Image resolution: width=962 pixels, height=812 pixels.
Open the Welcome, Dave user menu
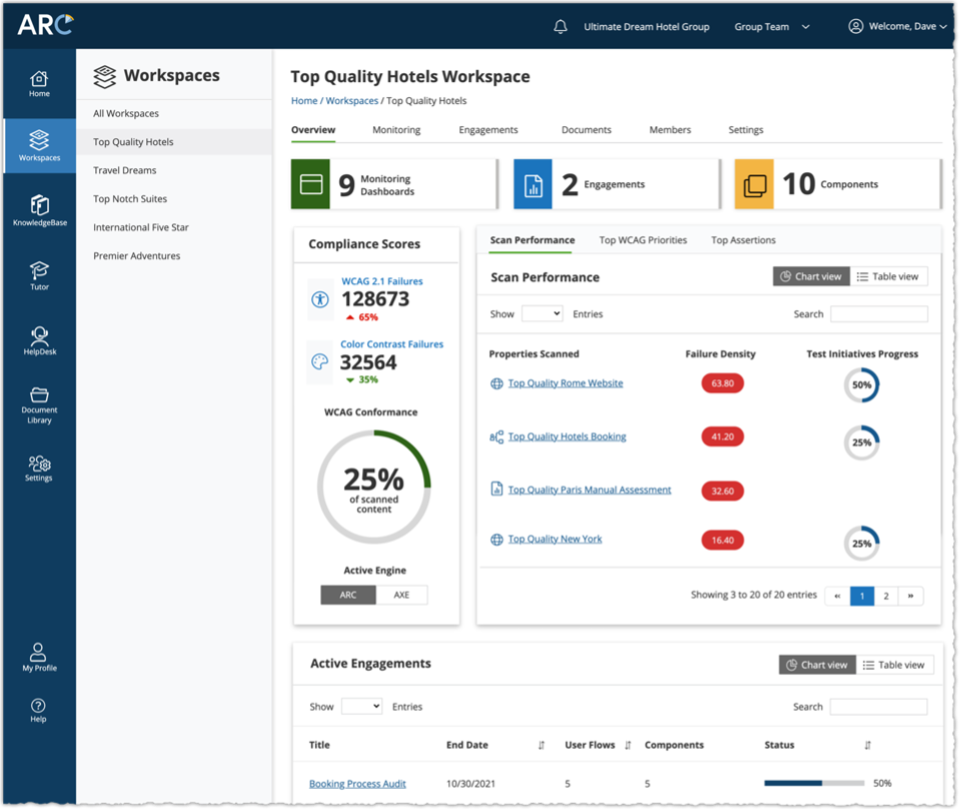897,27
